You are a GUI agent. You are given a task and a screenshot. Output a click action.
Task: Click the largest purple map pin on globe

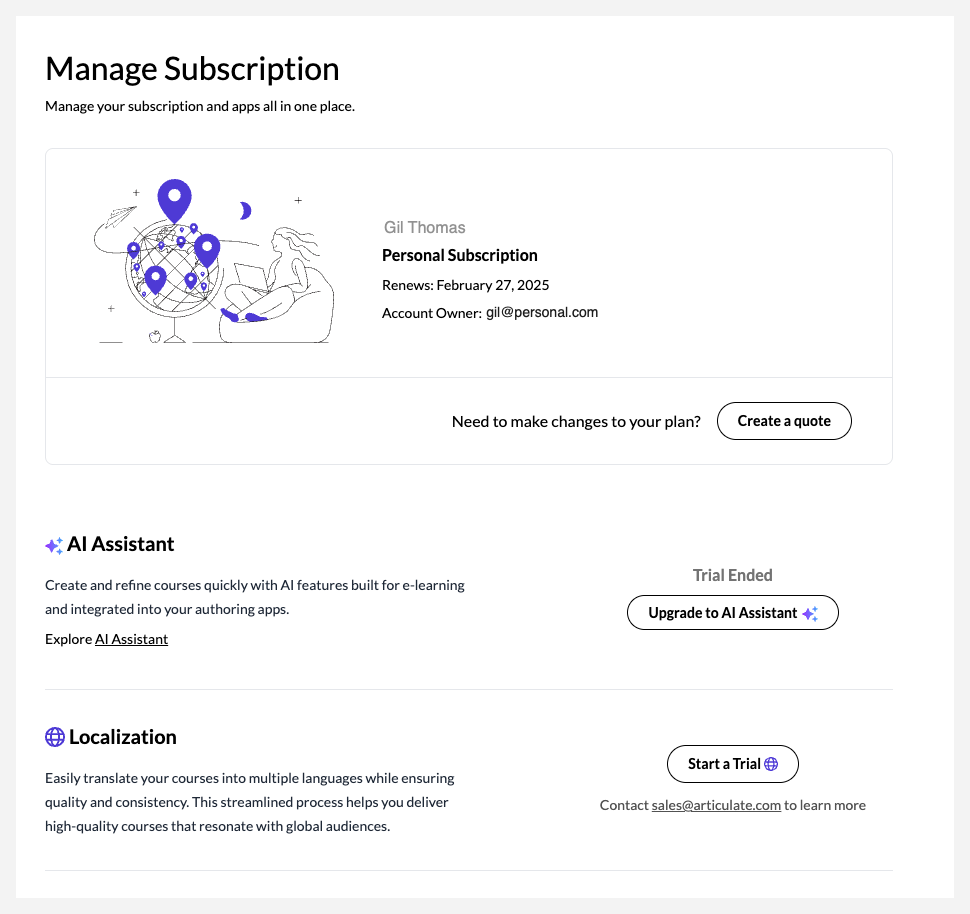click(x=174, y=200)
